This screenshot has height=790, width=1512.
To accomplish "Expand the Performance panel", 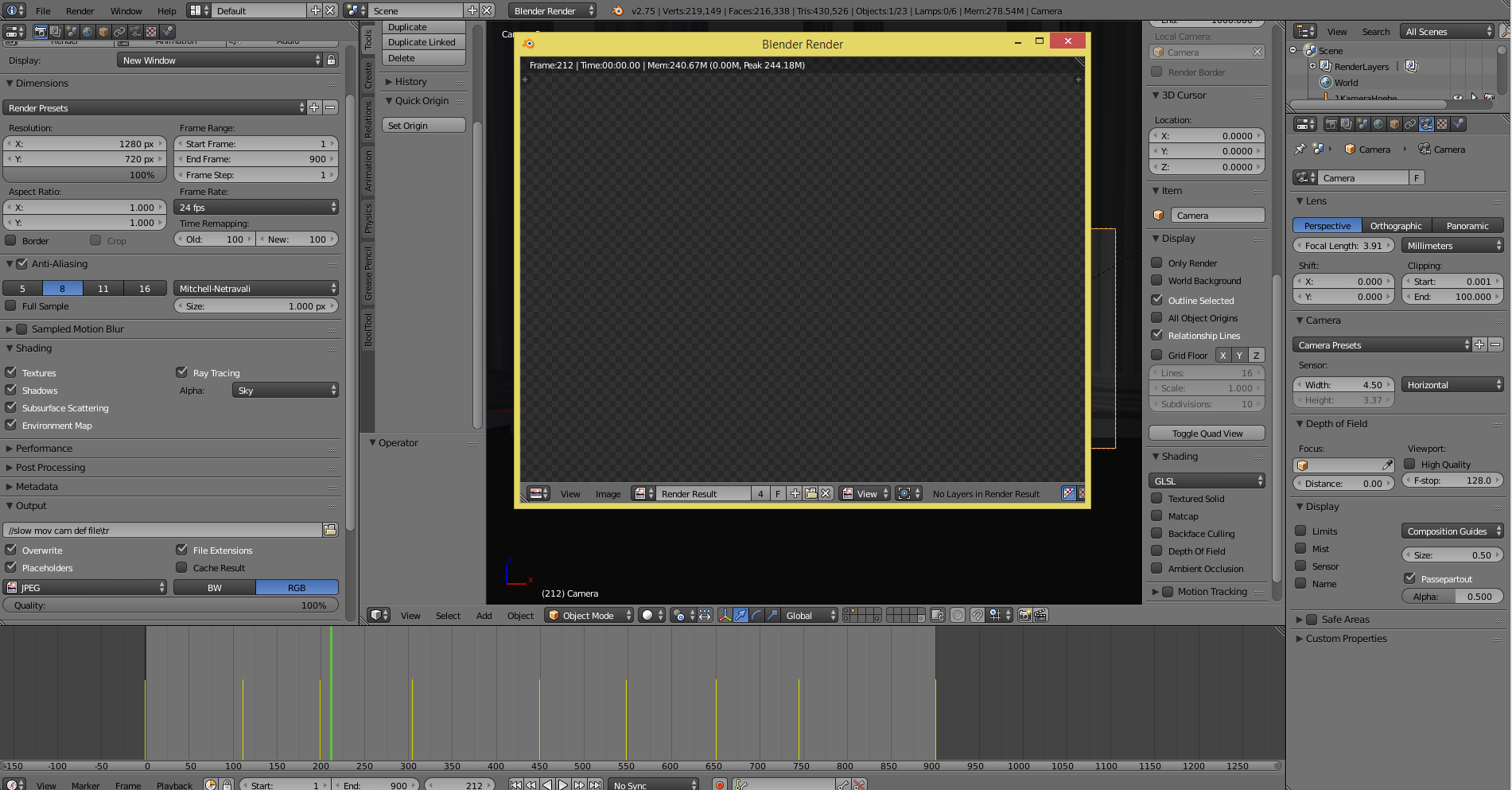I will pyautogui.click(x=44, y=448).
